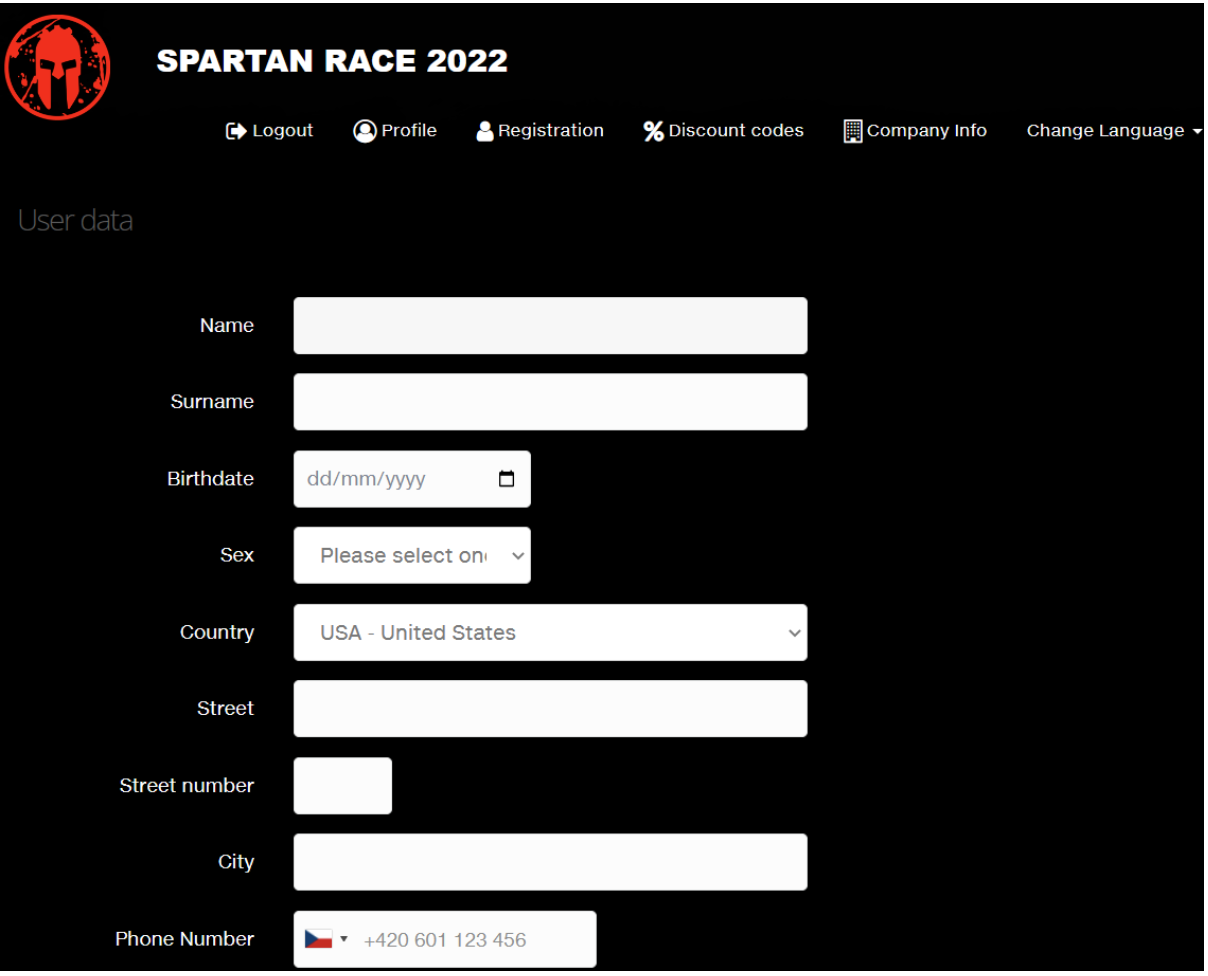Click the SPARTAN RACE 2022 title
Screen dimensions: 1208x976
point(332,61)
